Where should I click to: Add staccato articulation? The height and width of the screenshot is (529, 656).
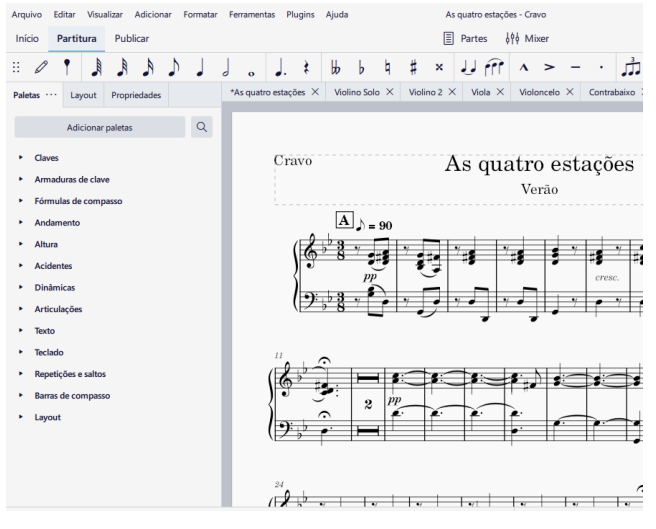[601, 67]
